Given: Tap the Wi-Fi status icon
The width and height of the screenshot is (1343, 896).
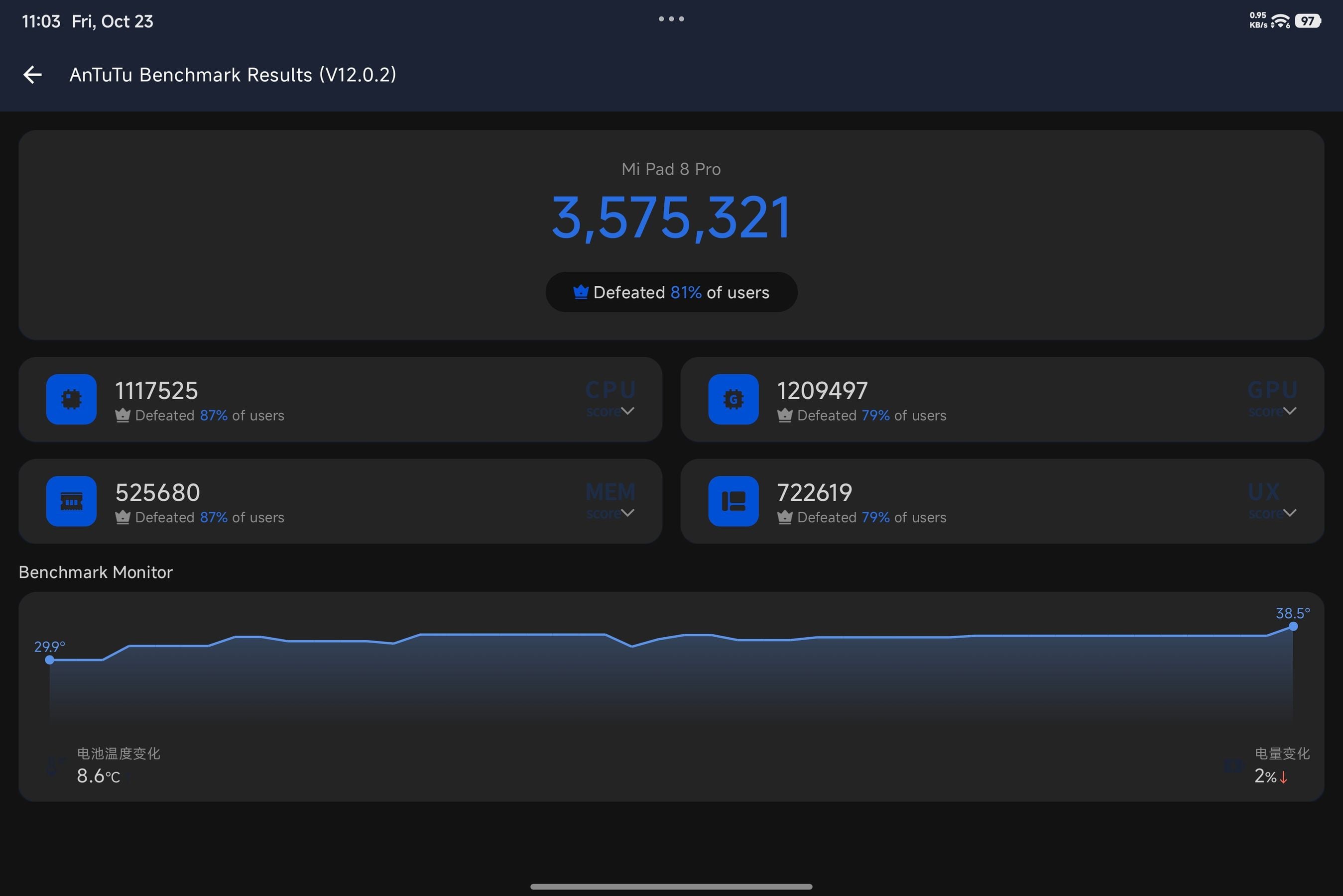Looking at the screenshot, I should coord(1282,21).
